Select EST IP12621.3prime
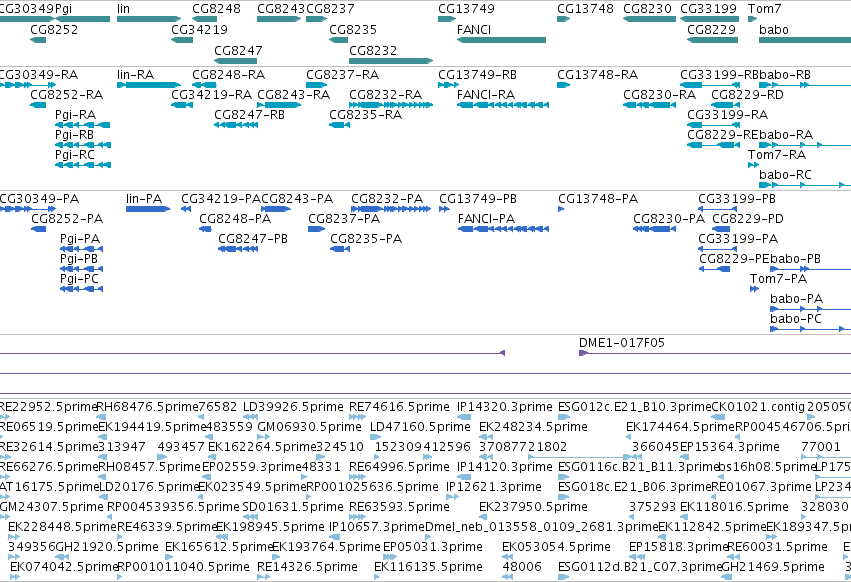Image resolution: width=851 pixels, height=582 pixels. (494, 487)
